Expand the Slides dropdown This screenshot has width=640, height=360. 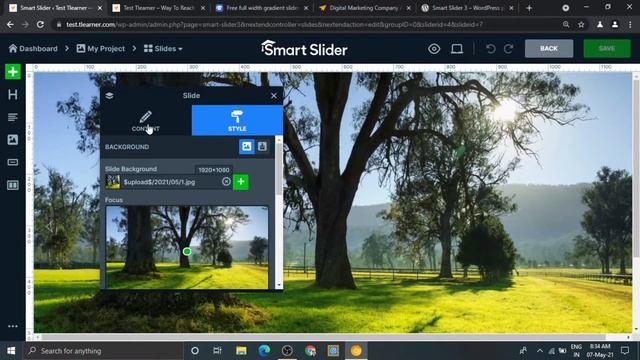click(x=163, y=49)
